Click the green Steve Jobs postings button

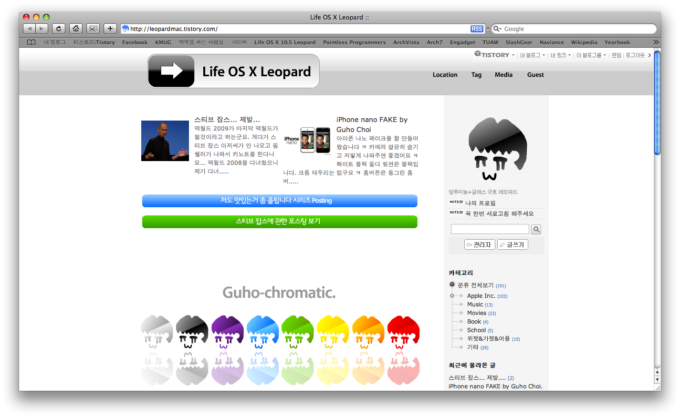280,222
